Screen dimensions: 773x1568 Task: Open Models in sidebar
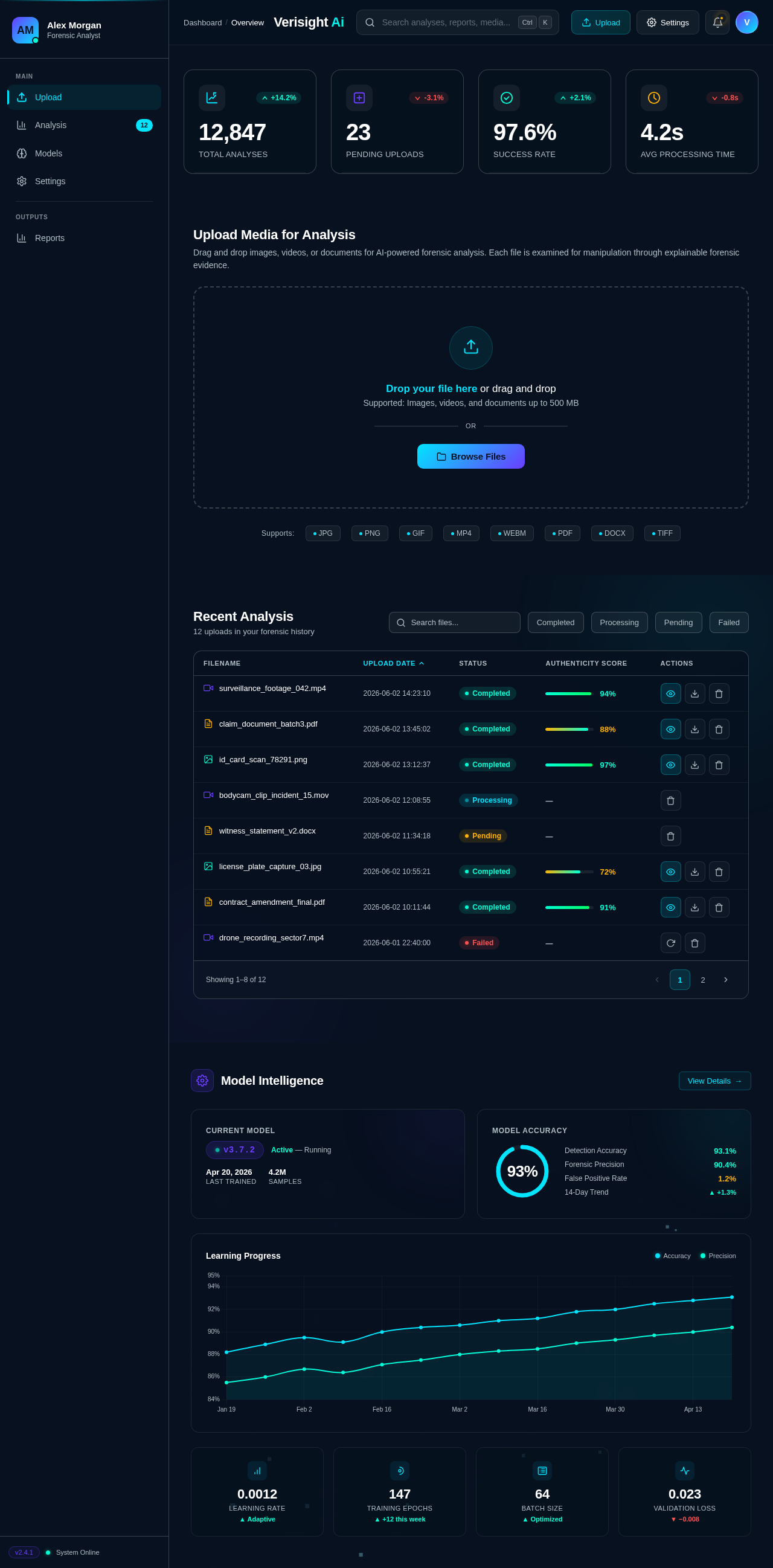(84, 153)
